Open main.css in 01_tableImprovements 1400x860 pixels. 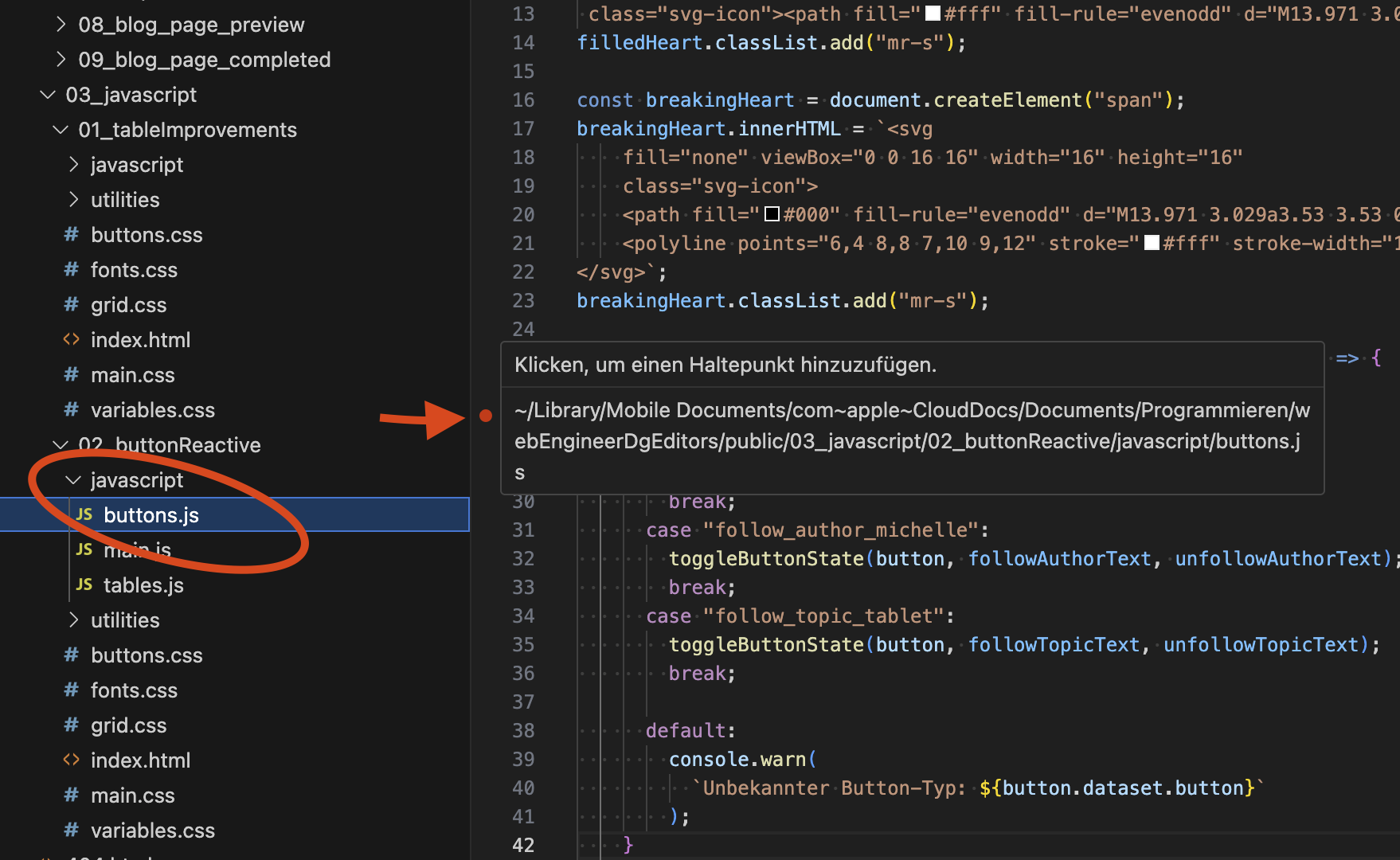(132, 375)
